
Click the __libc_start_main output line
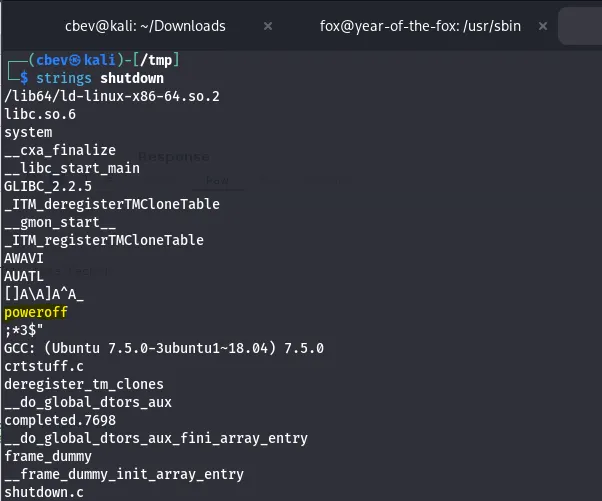(x=72, y=168)
